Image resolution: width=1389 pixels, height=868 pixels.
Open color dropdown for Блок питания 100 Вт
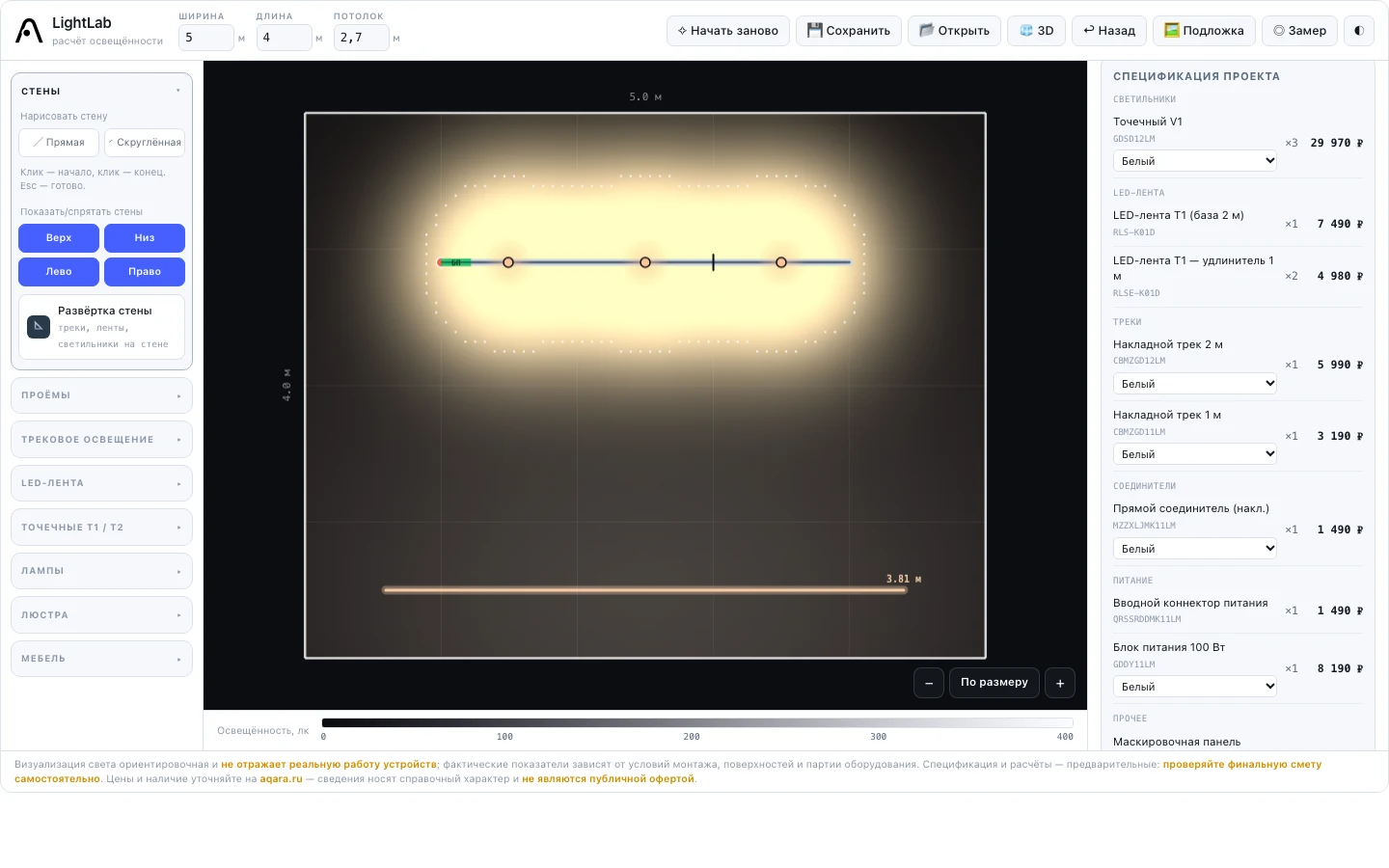coord(1195,687)
